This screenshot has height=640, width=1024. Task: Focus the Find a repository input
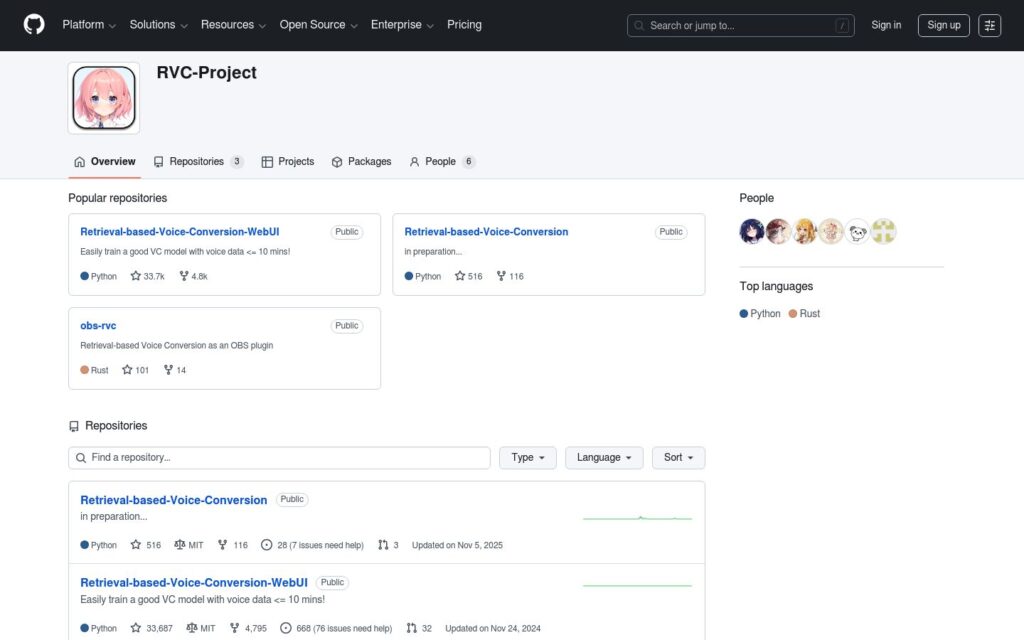(280, 458)
